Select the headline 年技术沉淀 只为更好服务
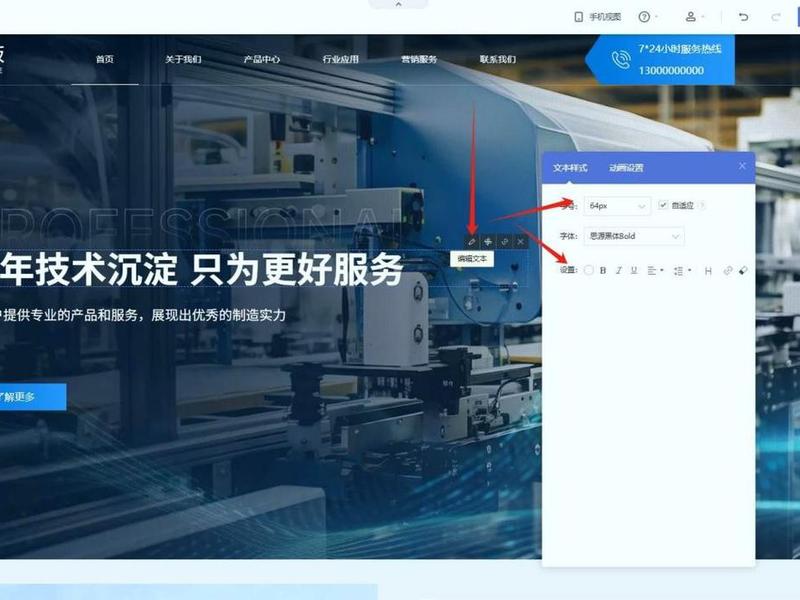Screen dimensions: 800x600 click(202, 268)
